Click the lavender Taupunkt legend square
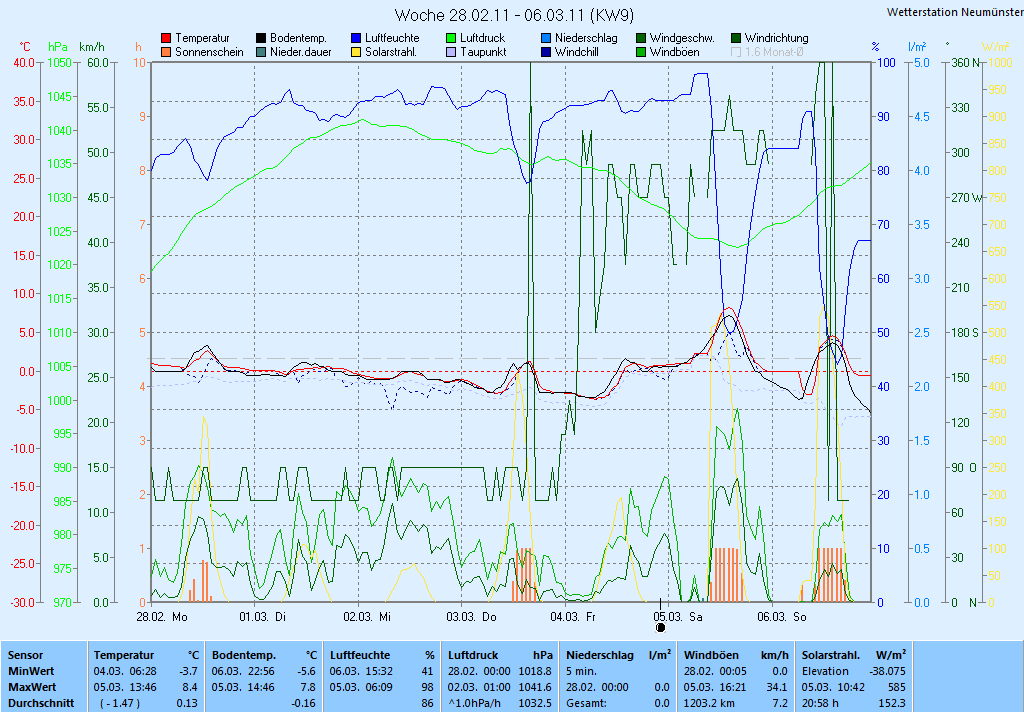This screenshot has width=1024, height=712. tap(451, 52)
